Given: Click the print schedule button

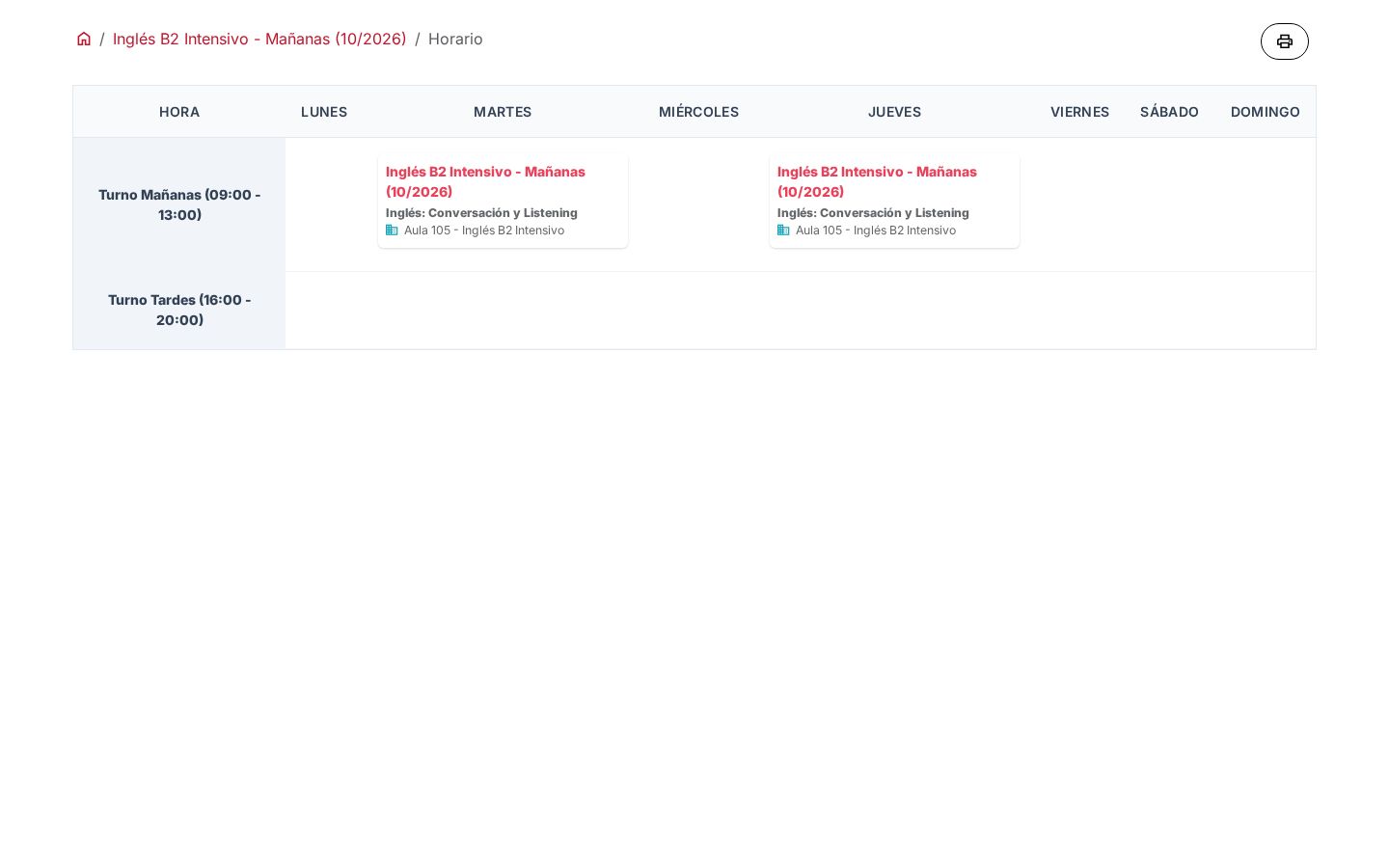Looking at the screenshot, I should tap(1284, 41).
